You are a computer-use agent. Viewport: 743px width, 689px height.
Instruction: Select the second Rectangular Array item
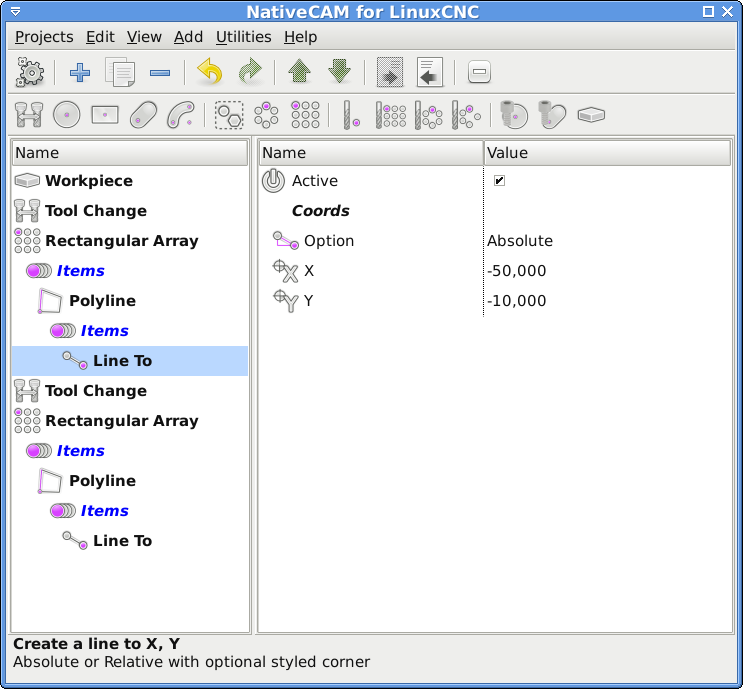click(130, 421)
